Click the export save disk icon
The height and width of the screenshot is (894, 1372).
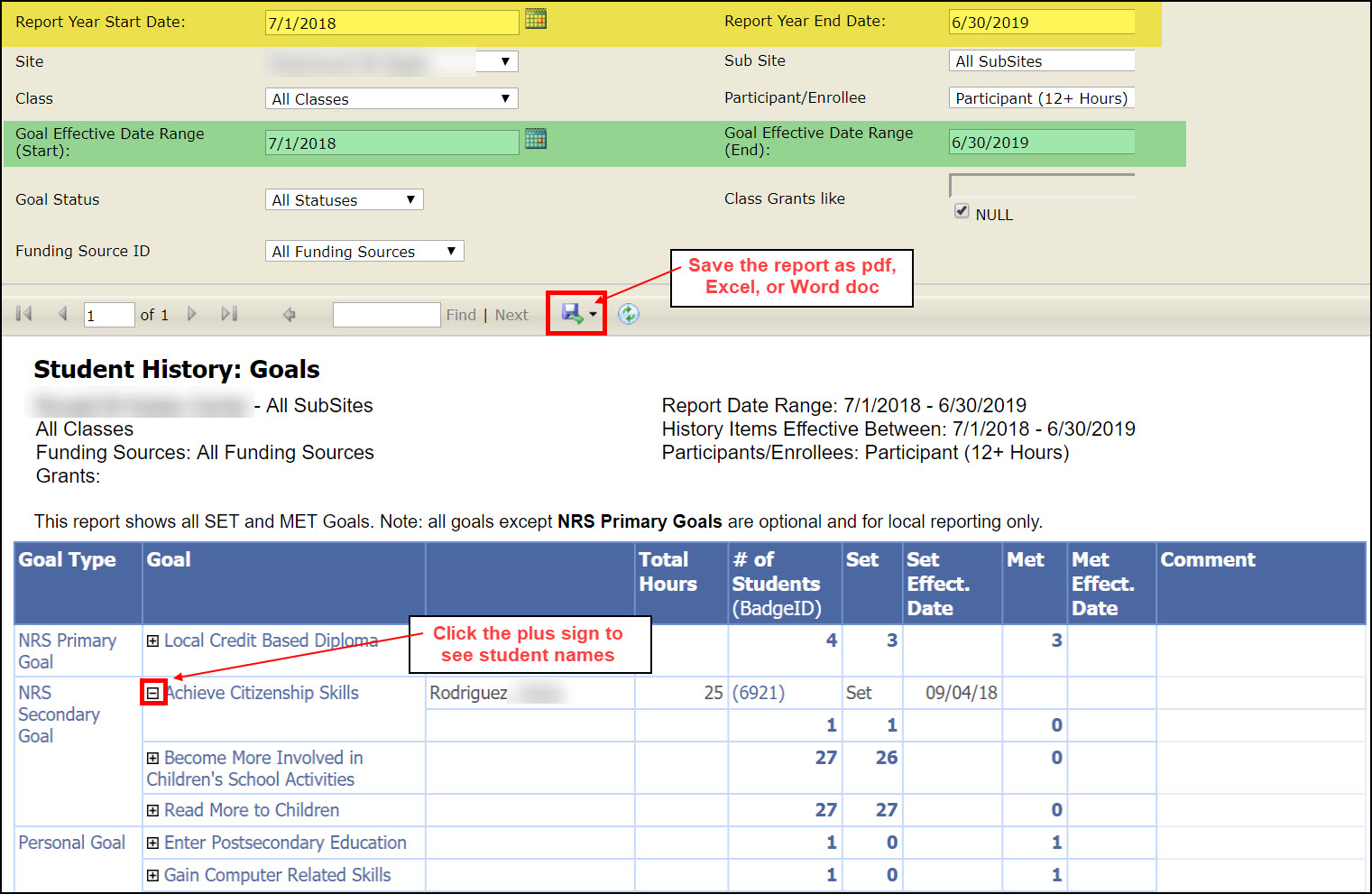click(572, 314)
